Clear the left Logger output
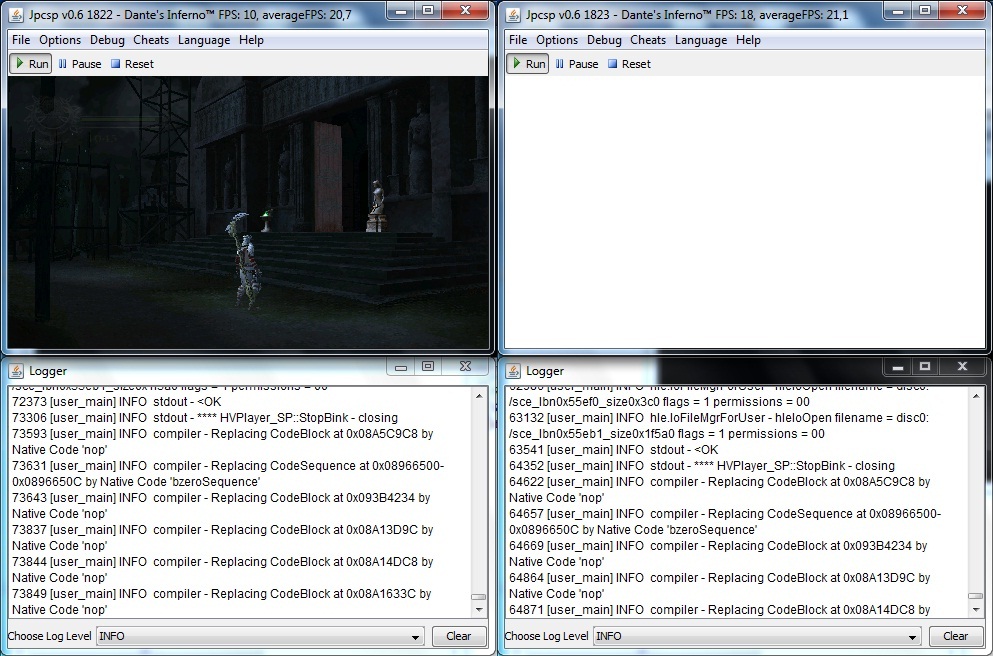Image resolution: width=993 pixels, height=656 pixels. (x=458, y=636)
